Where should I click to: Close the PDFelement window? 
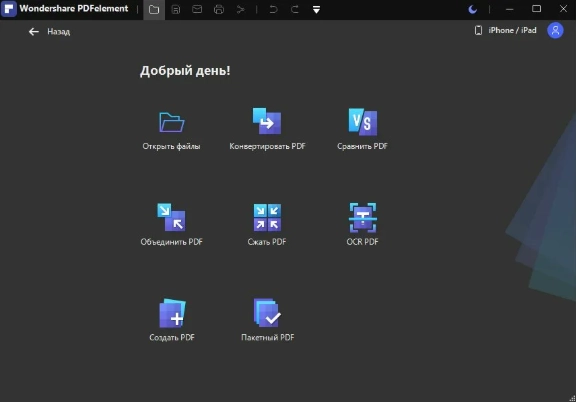(x=564, y=9)
